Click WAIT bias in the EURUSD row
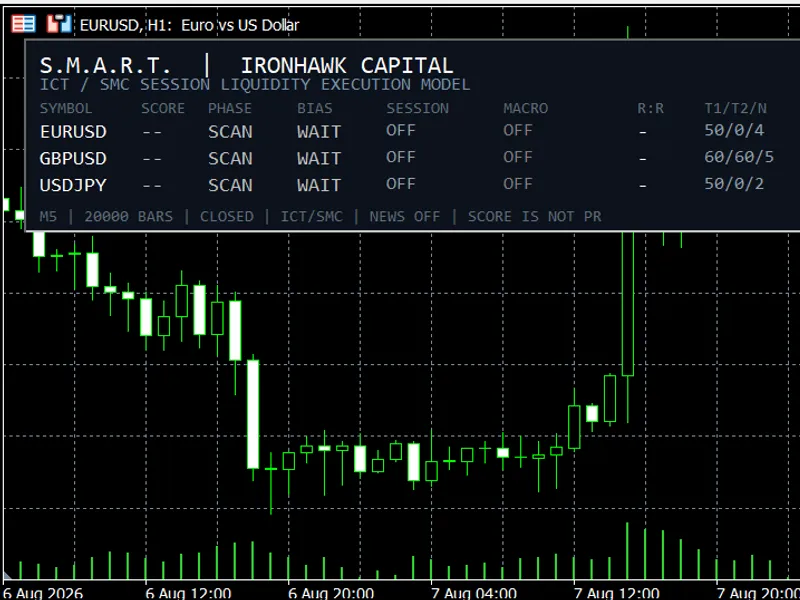 tap(319, 132)
